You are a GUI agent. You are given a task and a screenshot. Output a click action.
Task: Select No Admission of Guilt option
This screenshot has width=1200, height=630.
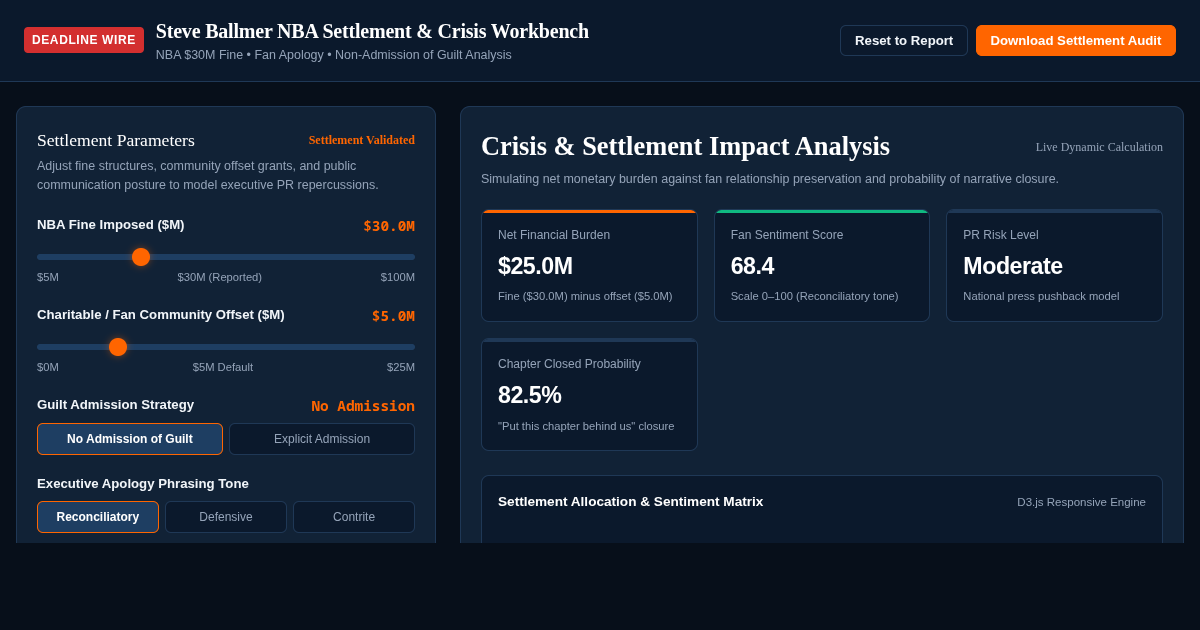130,439
